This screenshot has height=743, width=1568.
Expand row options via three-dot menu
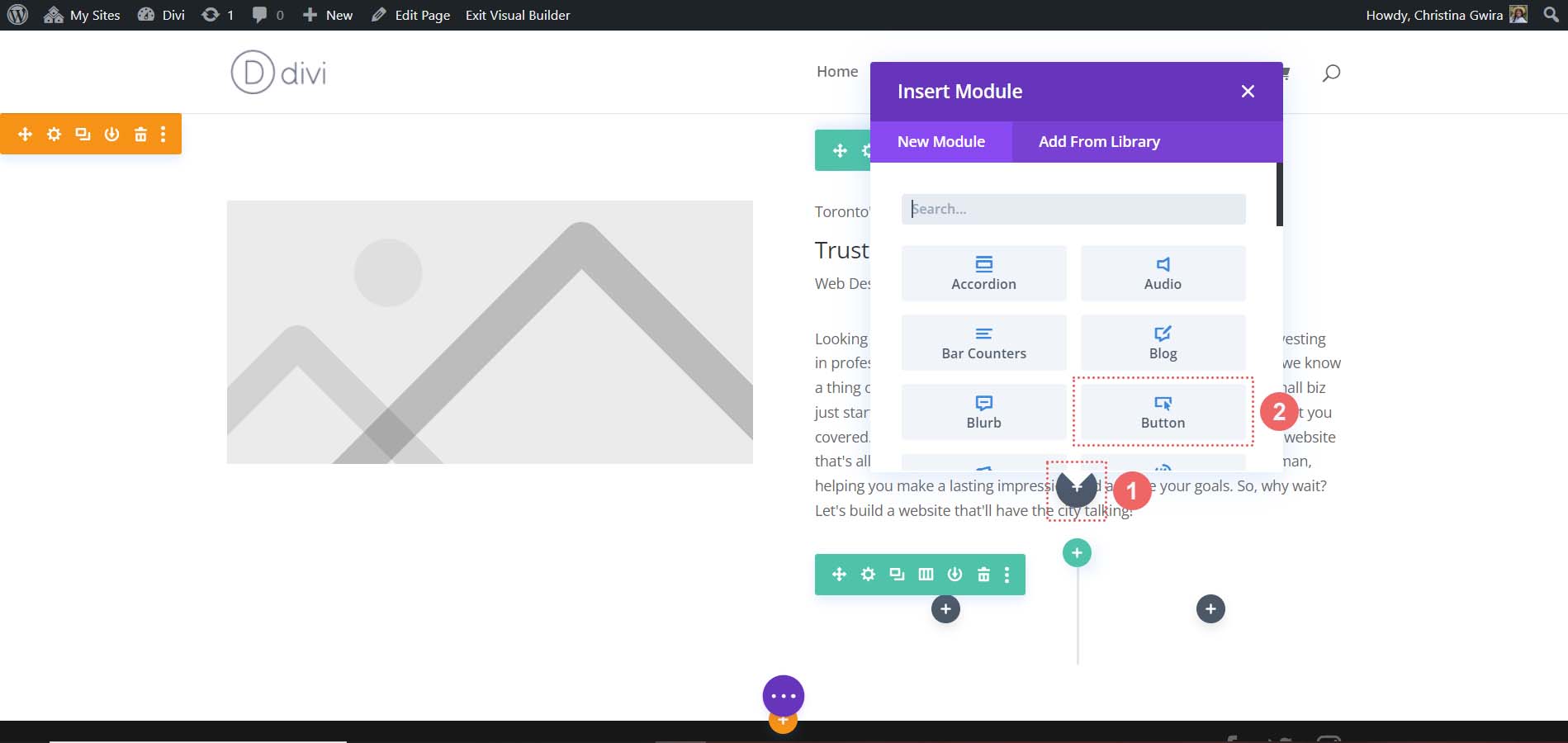(x=1005, y=574)
